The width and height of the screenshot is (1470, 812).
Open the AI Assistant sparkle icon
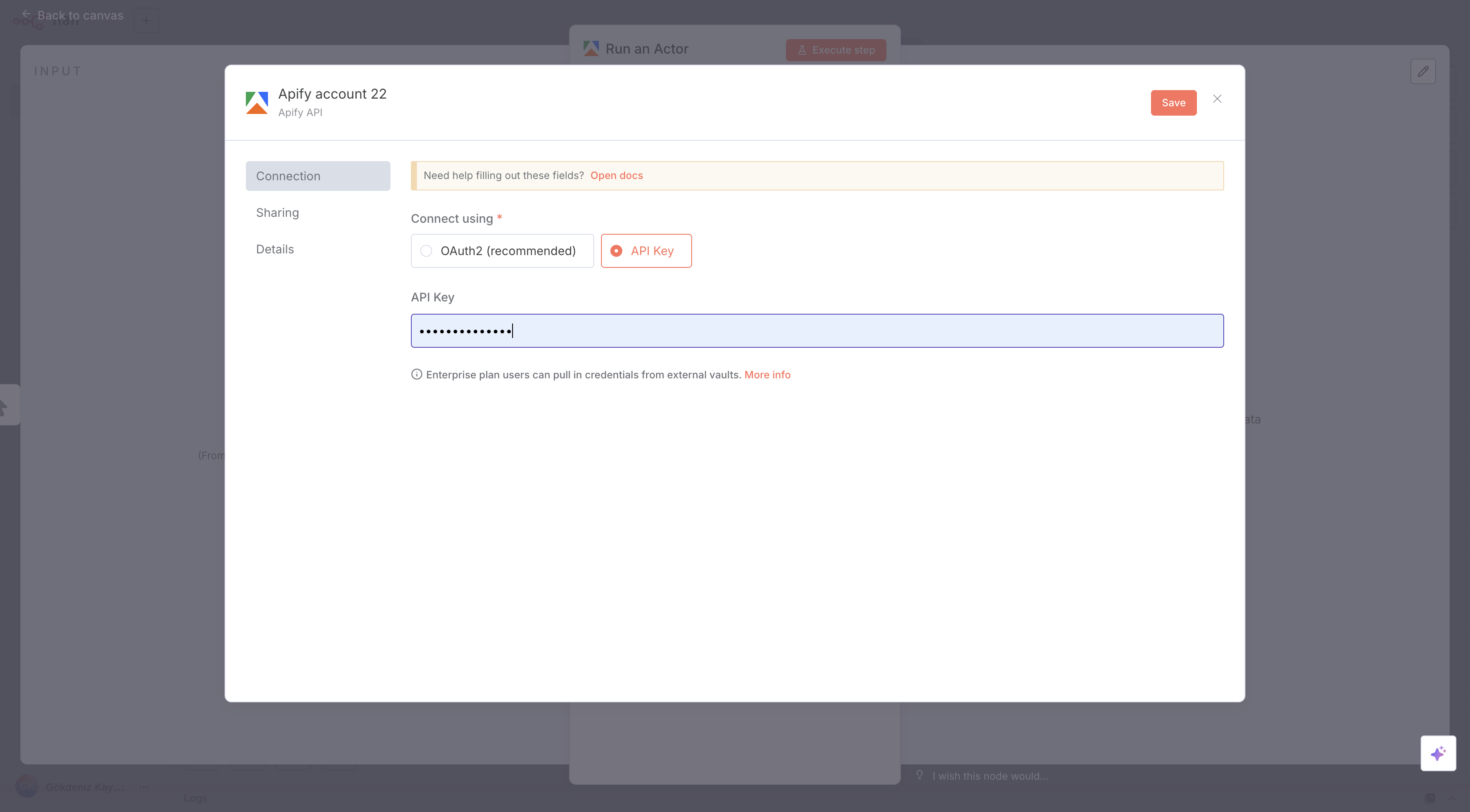coord(1438,753)
